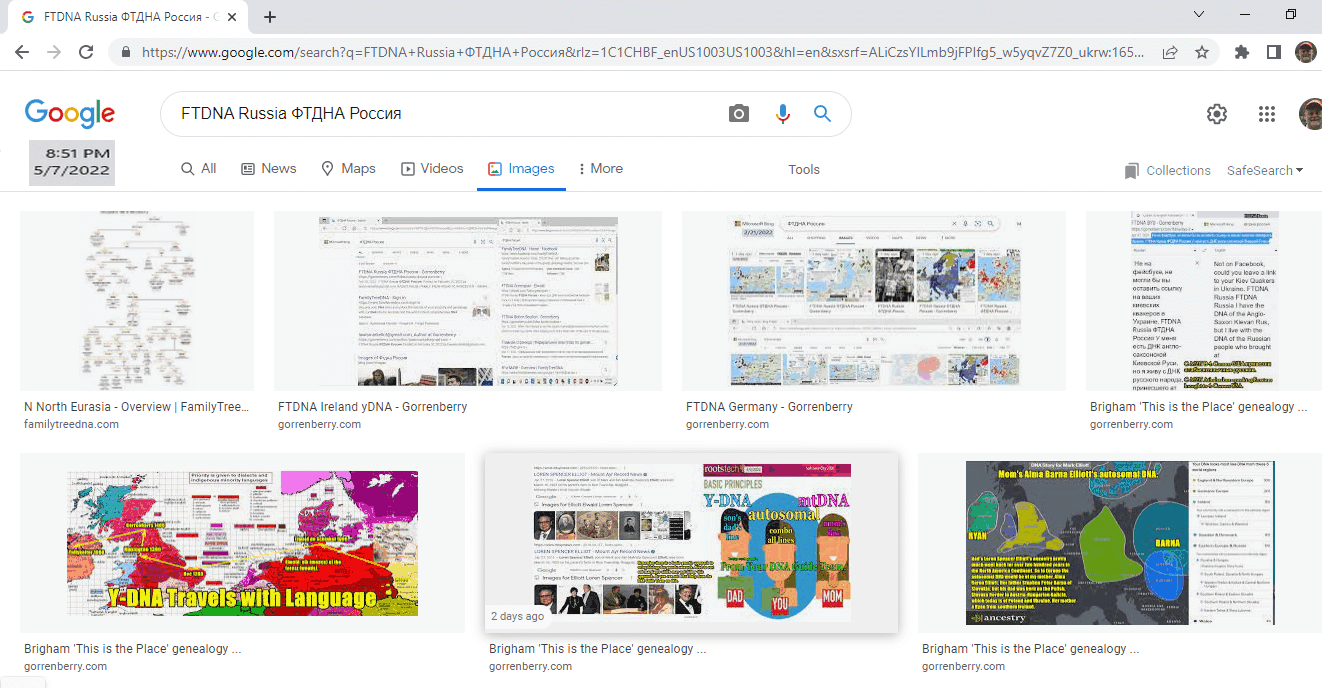This screenshot has height=688, width=1322.
Task: Open FTDNA Germany image thumbnail
Action: 876,301
